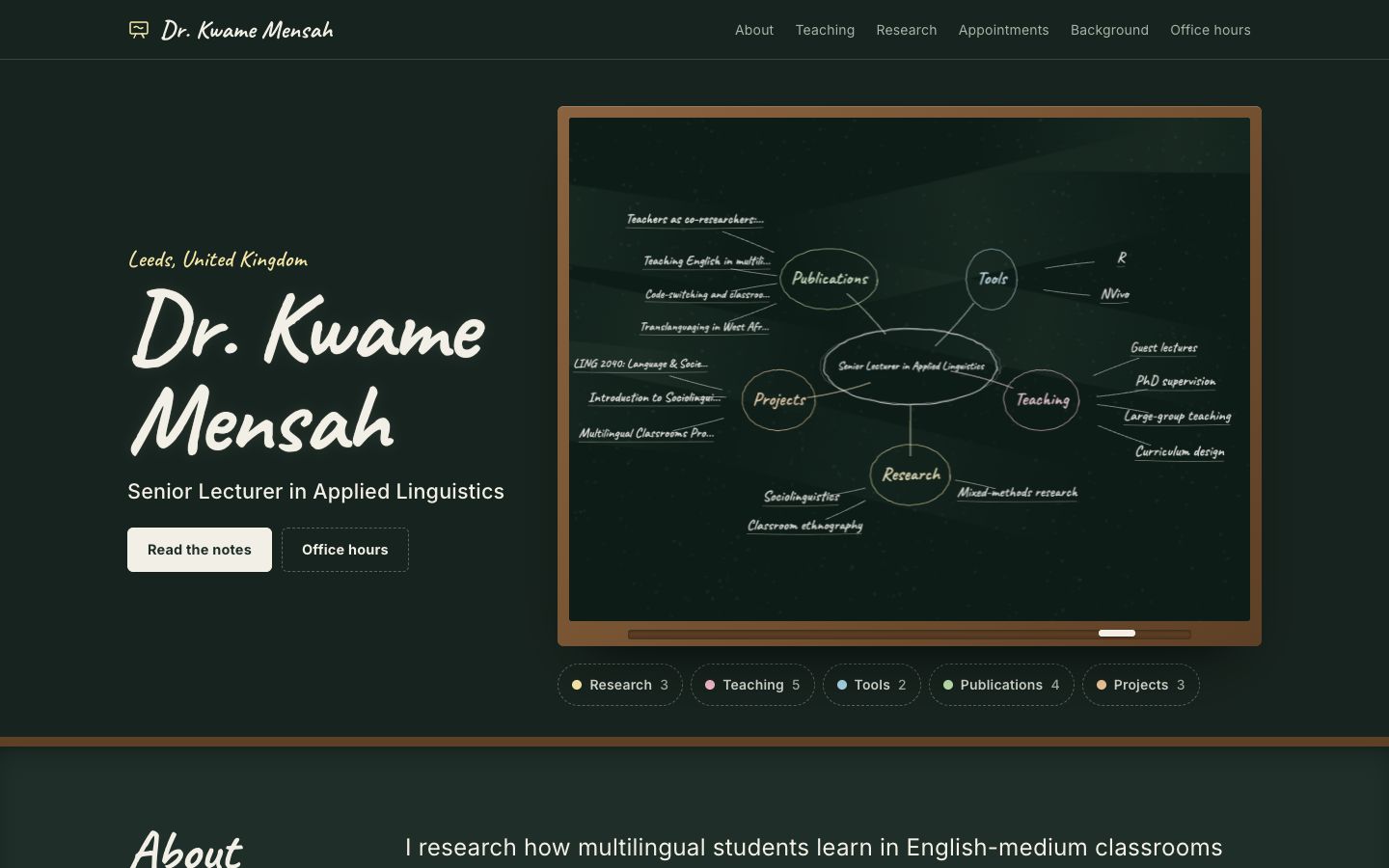Click the 'Guest lectures' chalk label
The image size is (1389, 868).
[1164, 347]
